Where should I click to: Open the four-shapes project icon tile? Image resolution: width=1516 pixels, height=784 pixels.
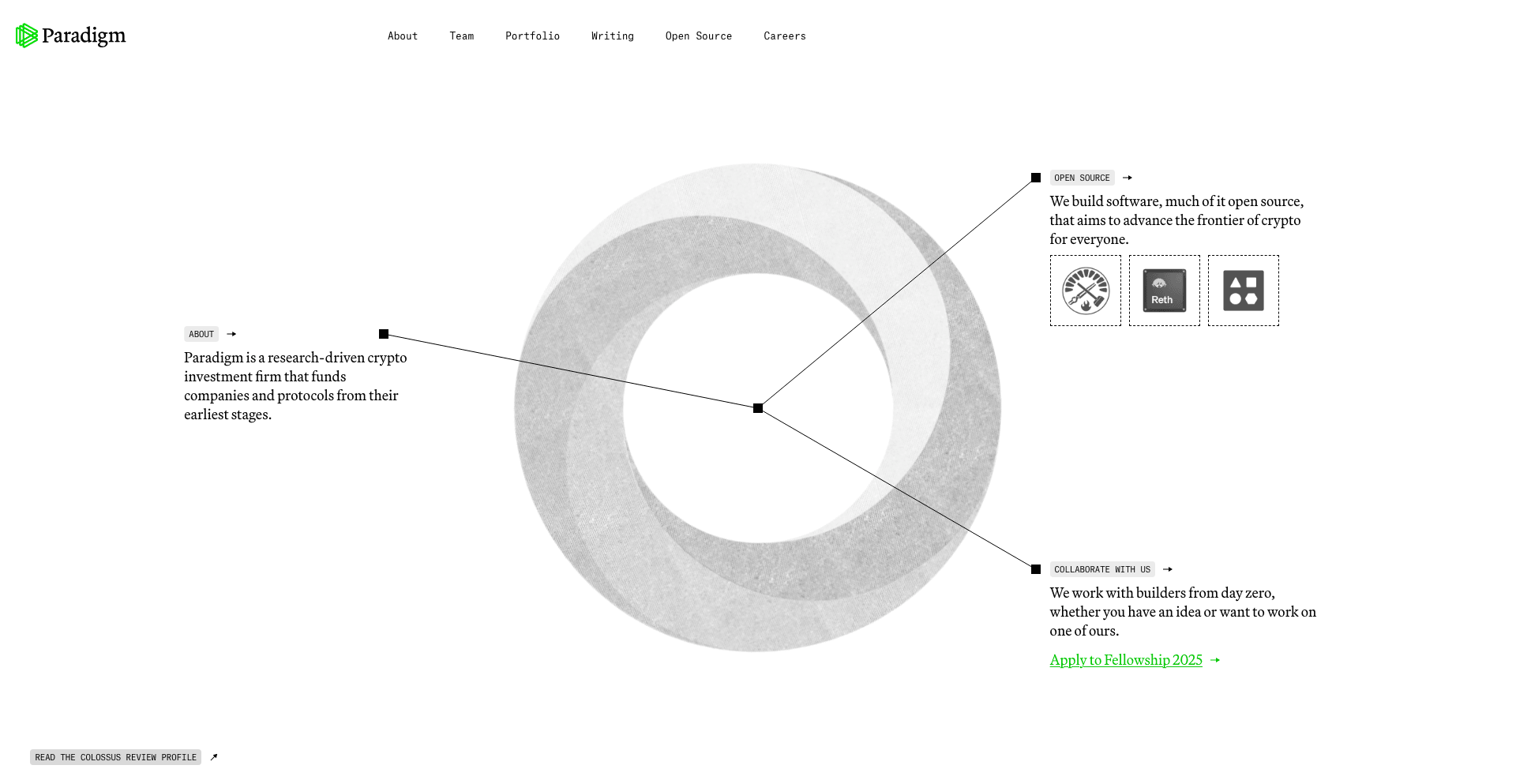(1243, 291)
